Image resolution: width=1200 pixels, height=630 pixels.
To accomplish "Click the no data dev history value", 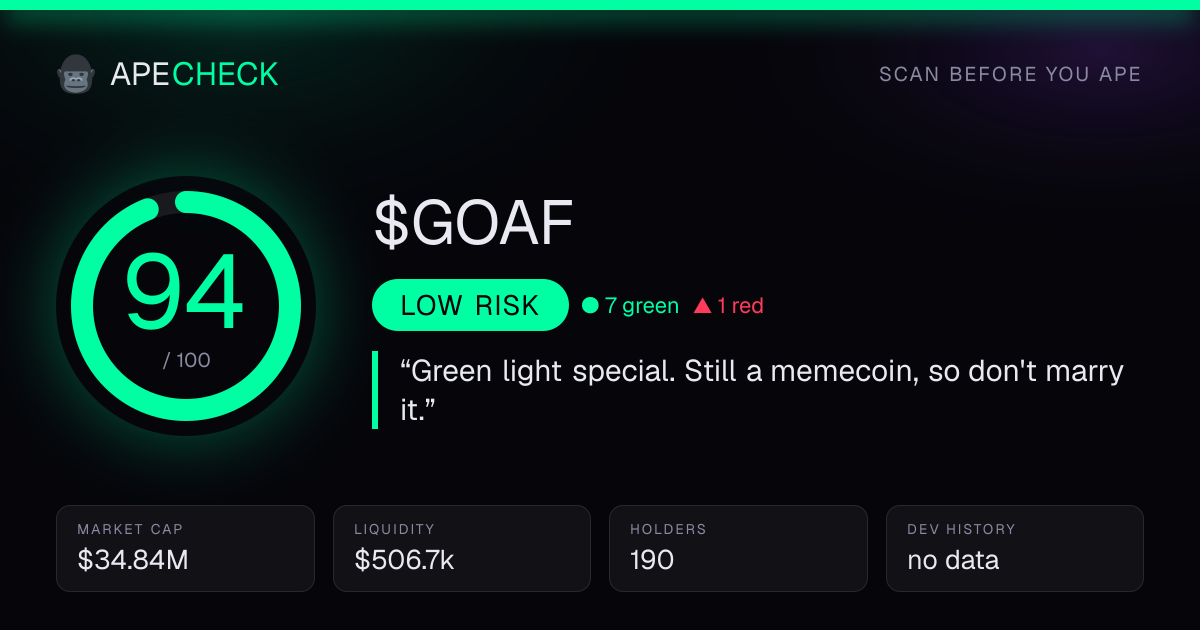I will point(953,560).
